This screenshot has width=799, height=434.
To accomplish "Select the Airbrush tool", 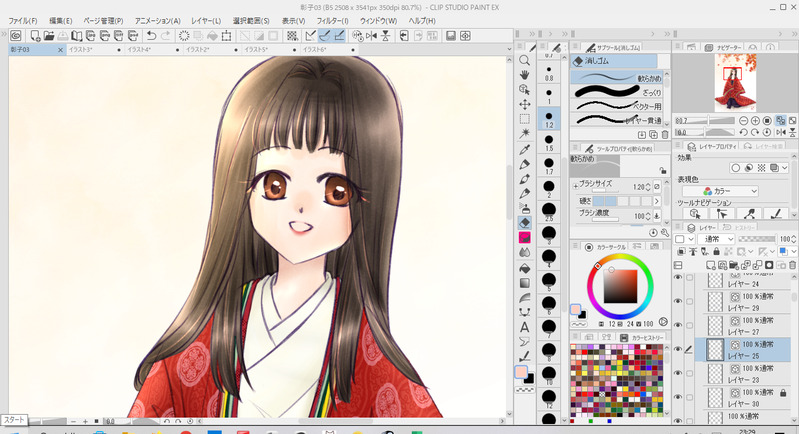I will click(524, 208).
